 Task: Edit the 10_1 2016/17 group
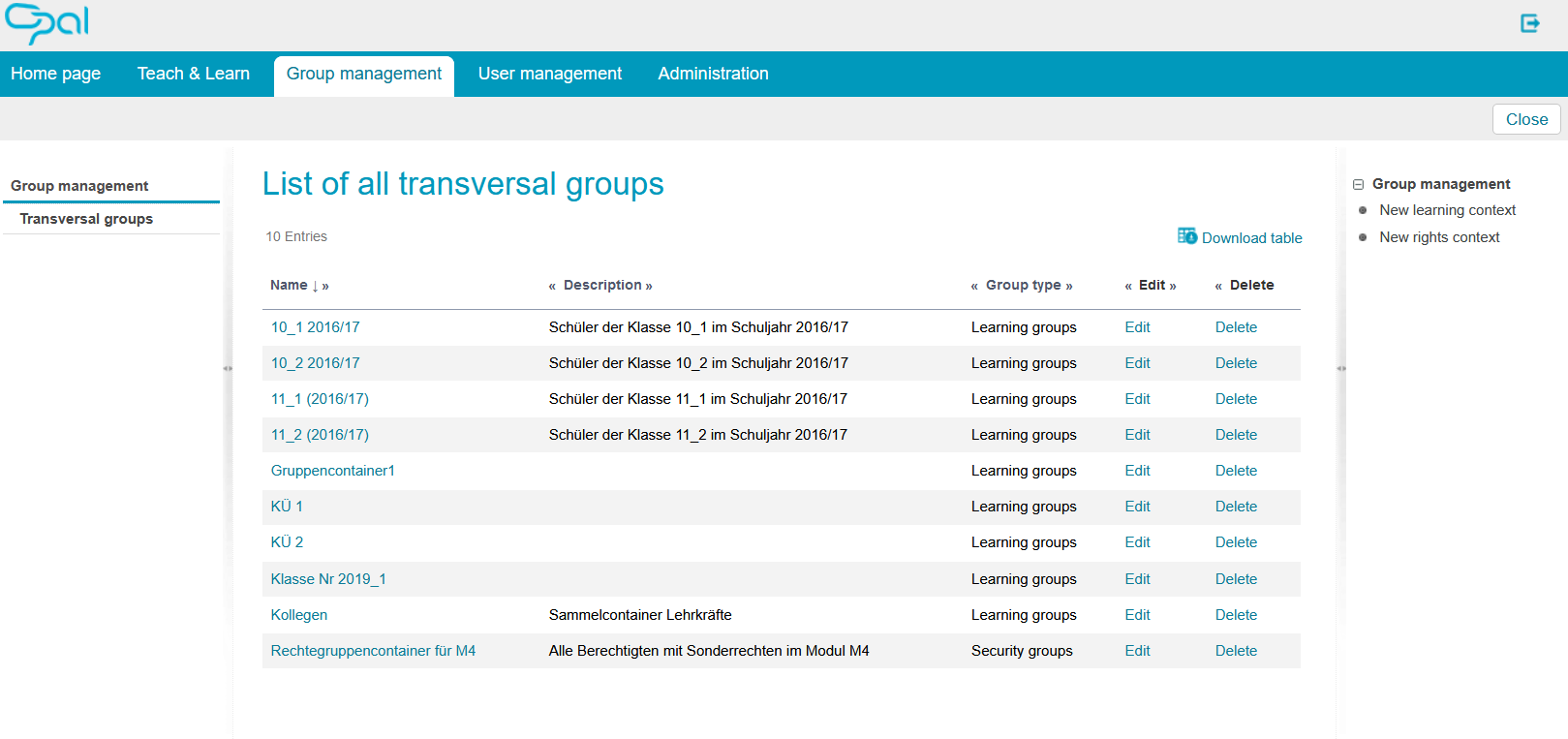(1137, 327)
